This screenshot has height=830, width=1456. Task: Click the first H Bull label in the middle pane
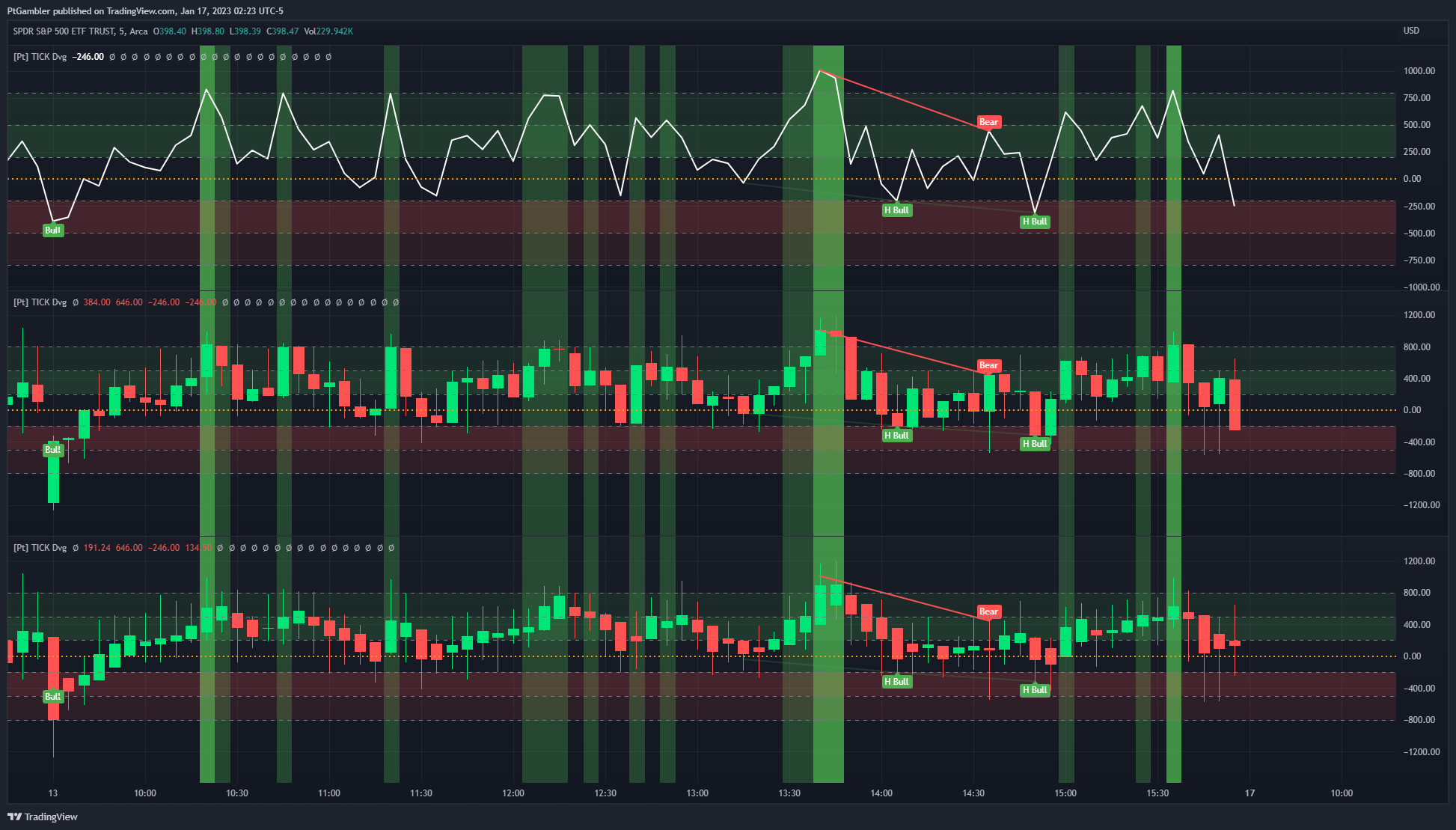click(x=897, y=436)
